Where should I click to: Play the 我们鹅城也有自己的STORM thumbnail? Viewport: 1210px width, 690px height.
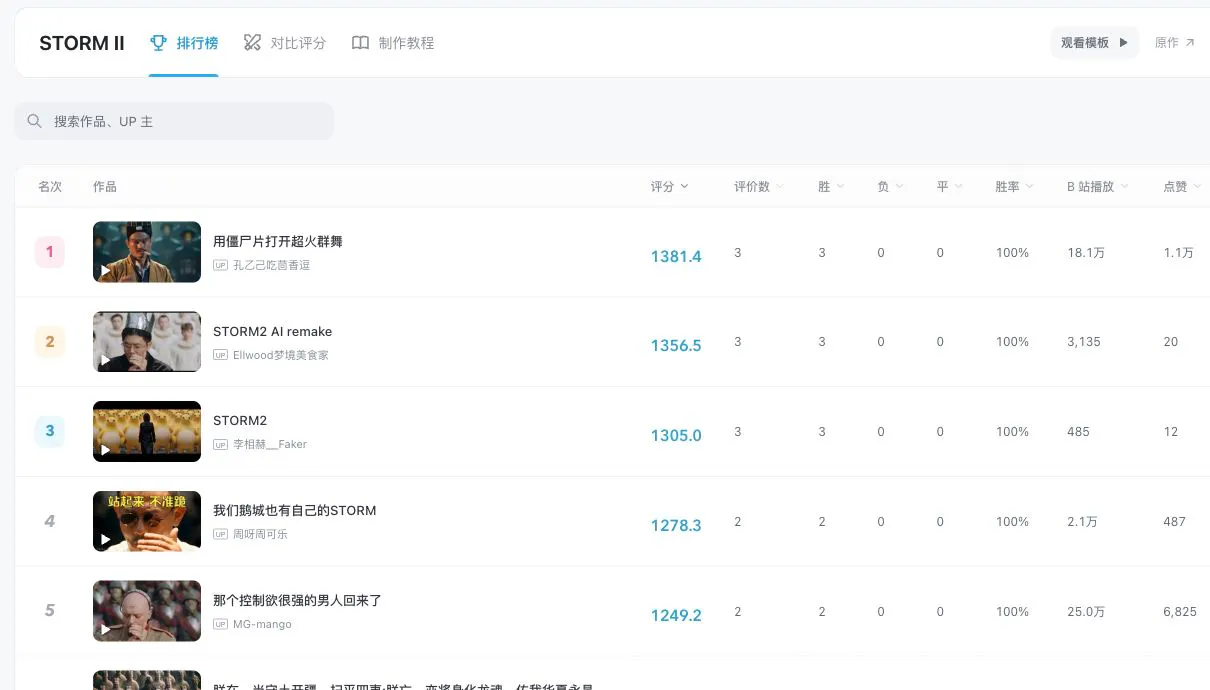[x=147, y=521]
